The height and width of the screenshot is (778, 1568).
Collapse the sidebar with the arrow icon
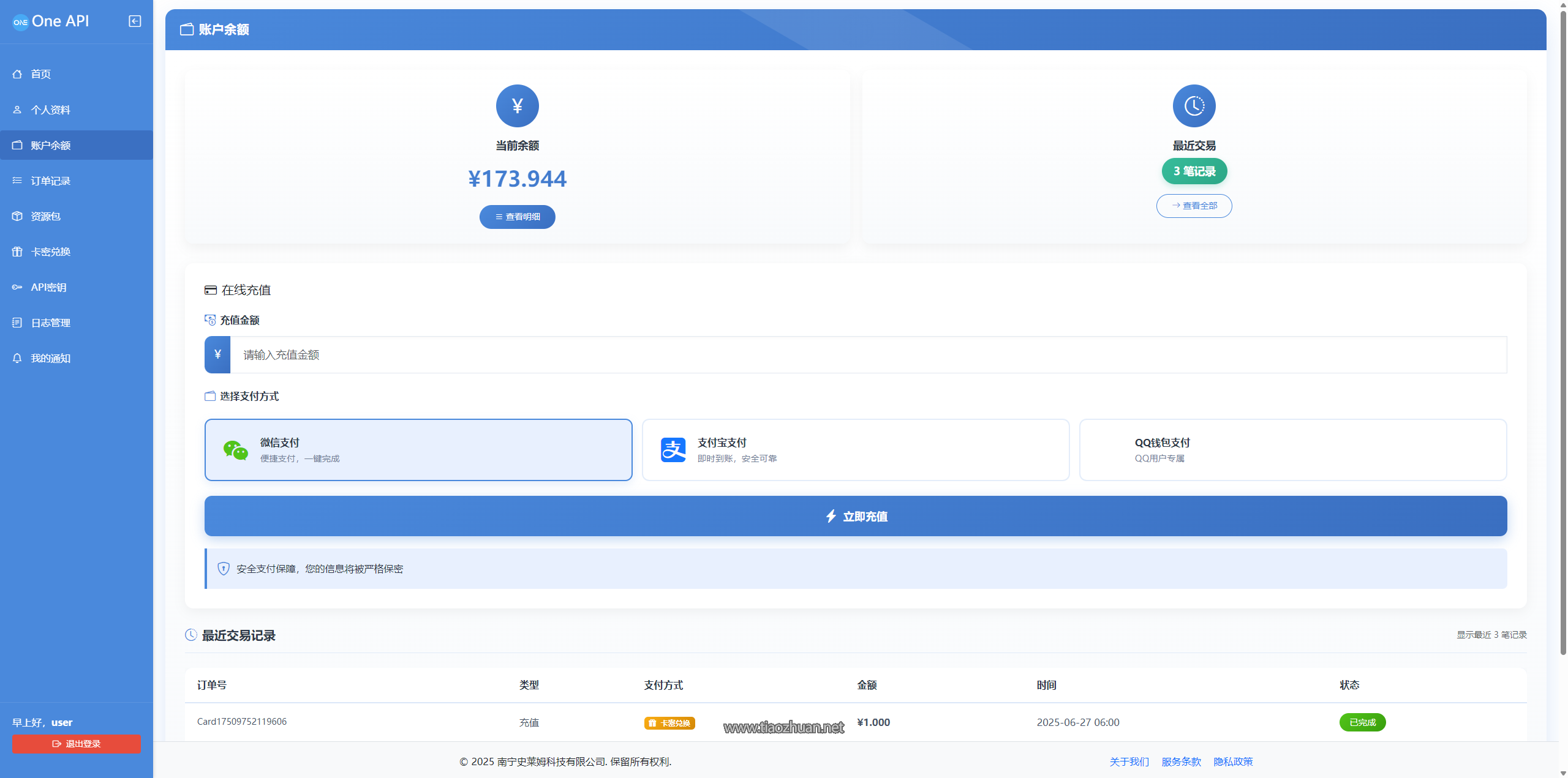[135, 21]
